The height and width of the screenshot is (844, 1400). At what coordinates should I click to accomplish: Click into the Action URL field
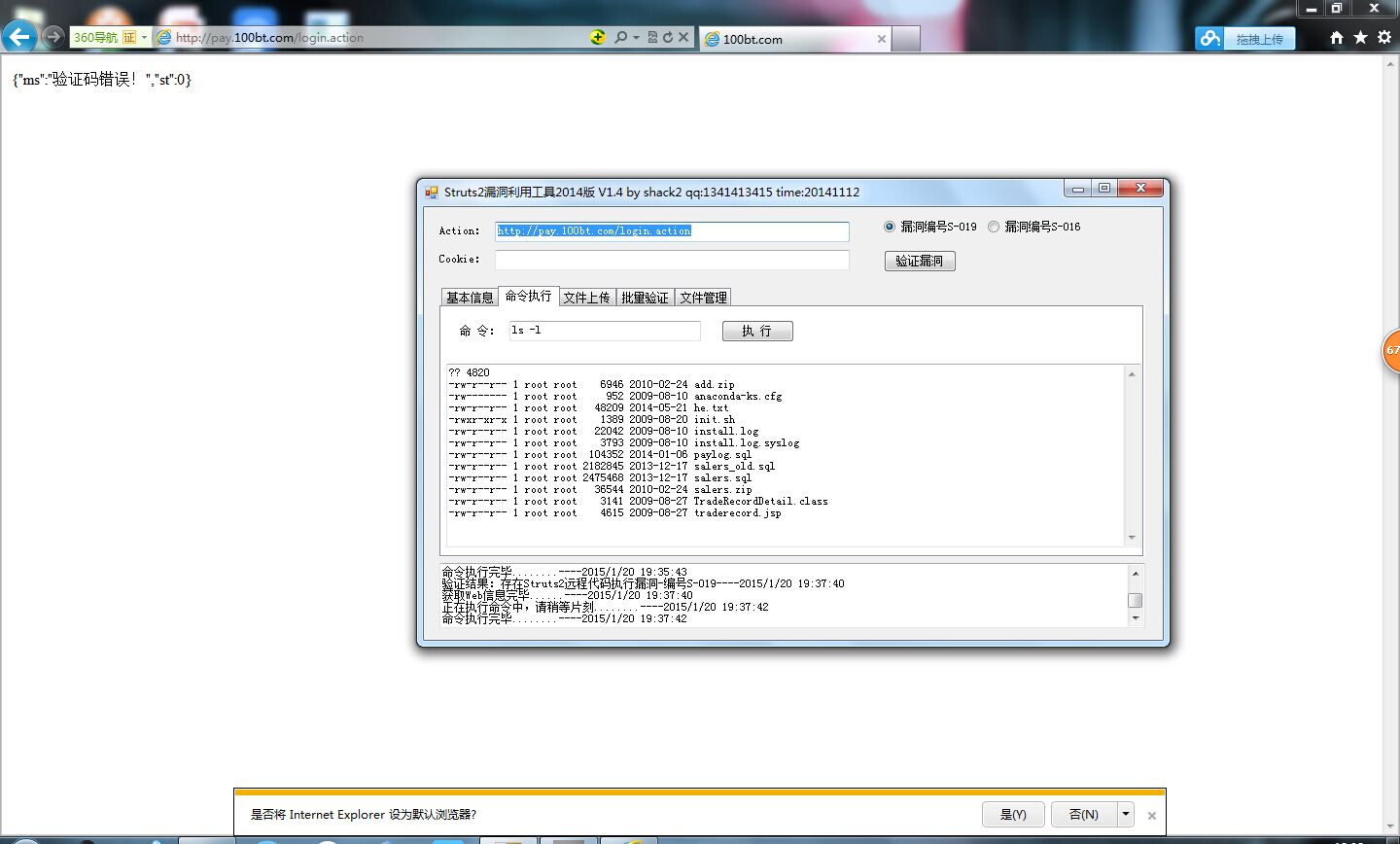coord(672,231)
